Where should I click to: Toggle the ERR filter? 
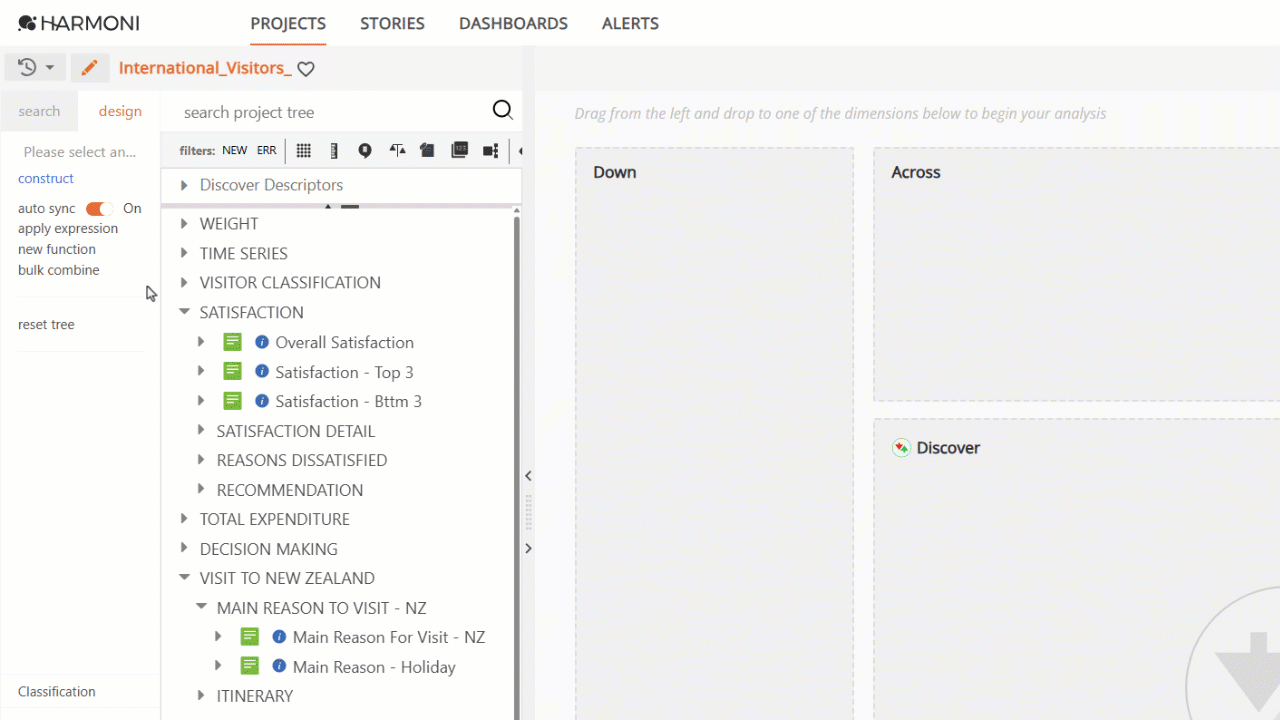tap(267, 151)
